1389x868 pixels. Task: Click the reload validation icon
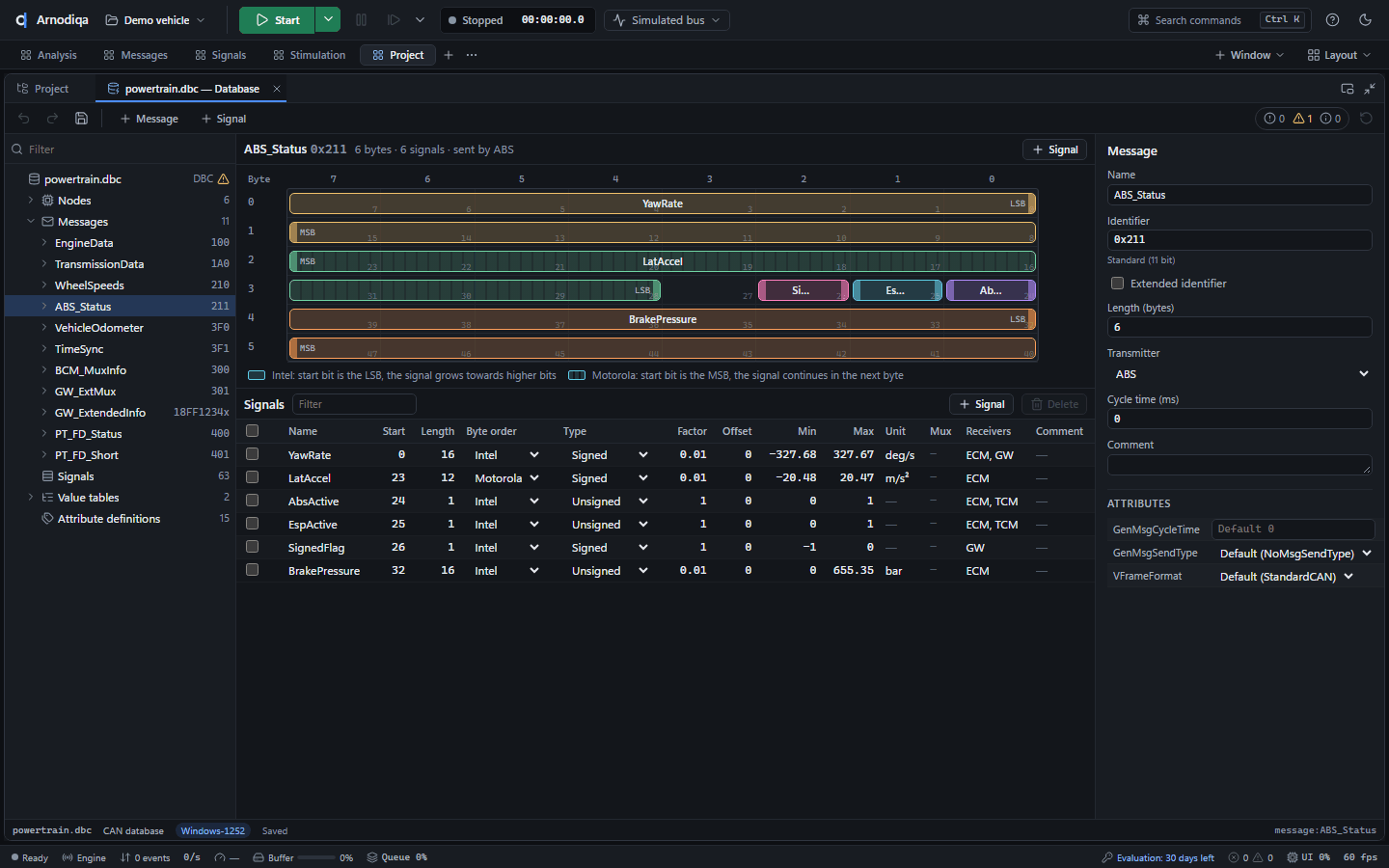pos(1366,119)
